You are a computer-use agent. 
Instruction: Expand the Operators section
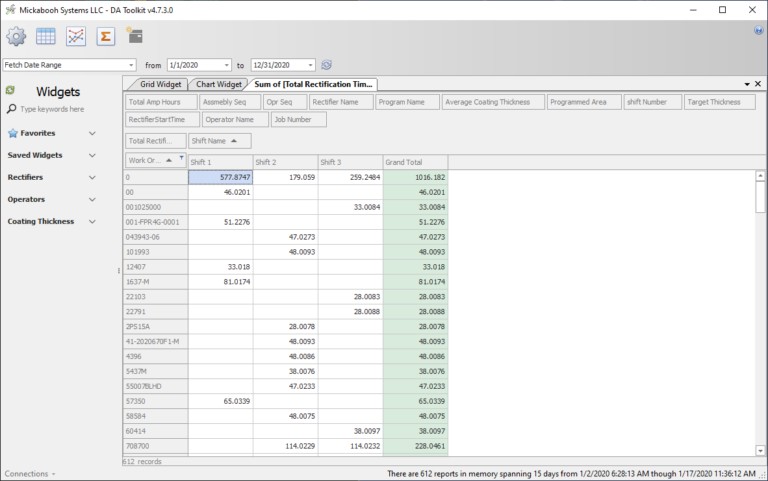coord(92,199)
